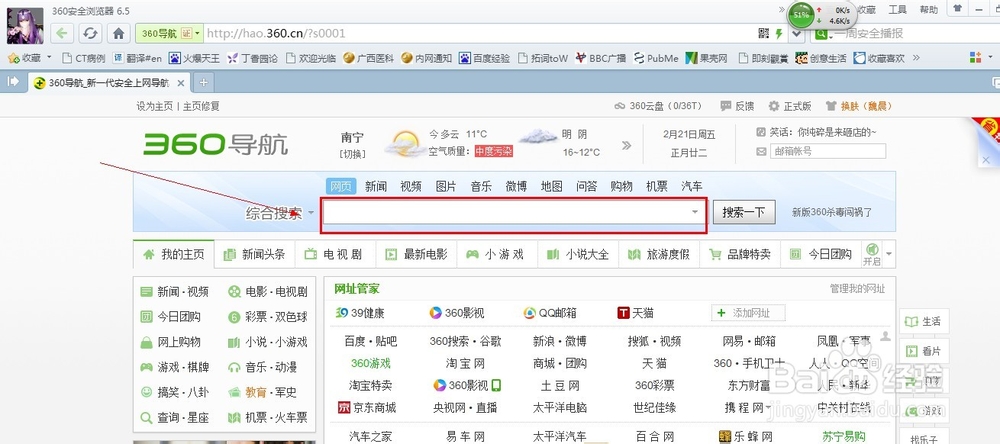Go to home with the house icon

pyautogui.click(x=118, y=33)
